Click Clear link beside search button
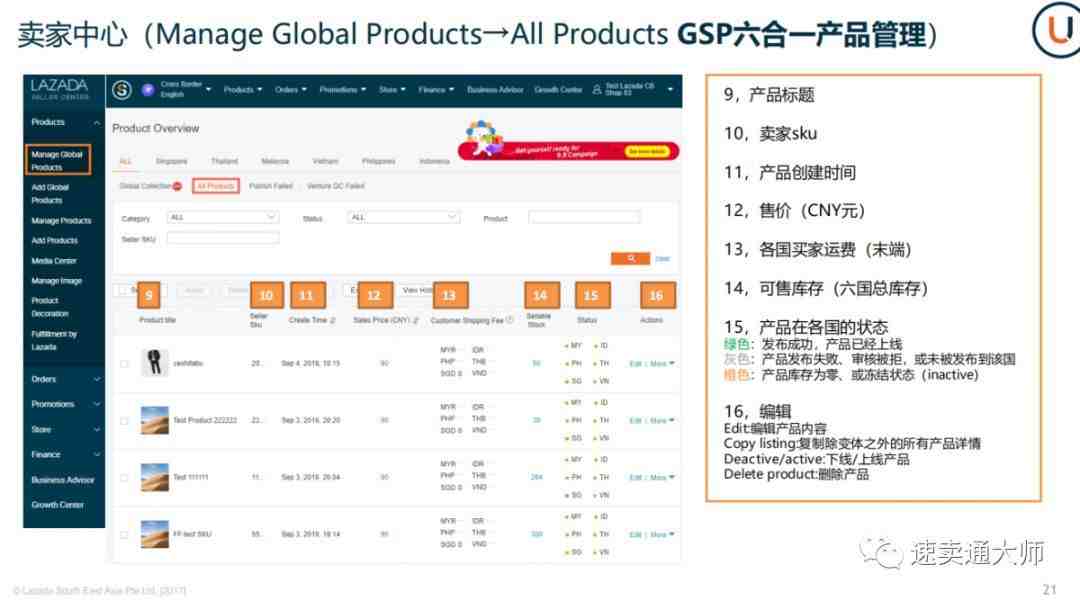This screenshot has height=601, width=1080. point(663,259)
